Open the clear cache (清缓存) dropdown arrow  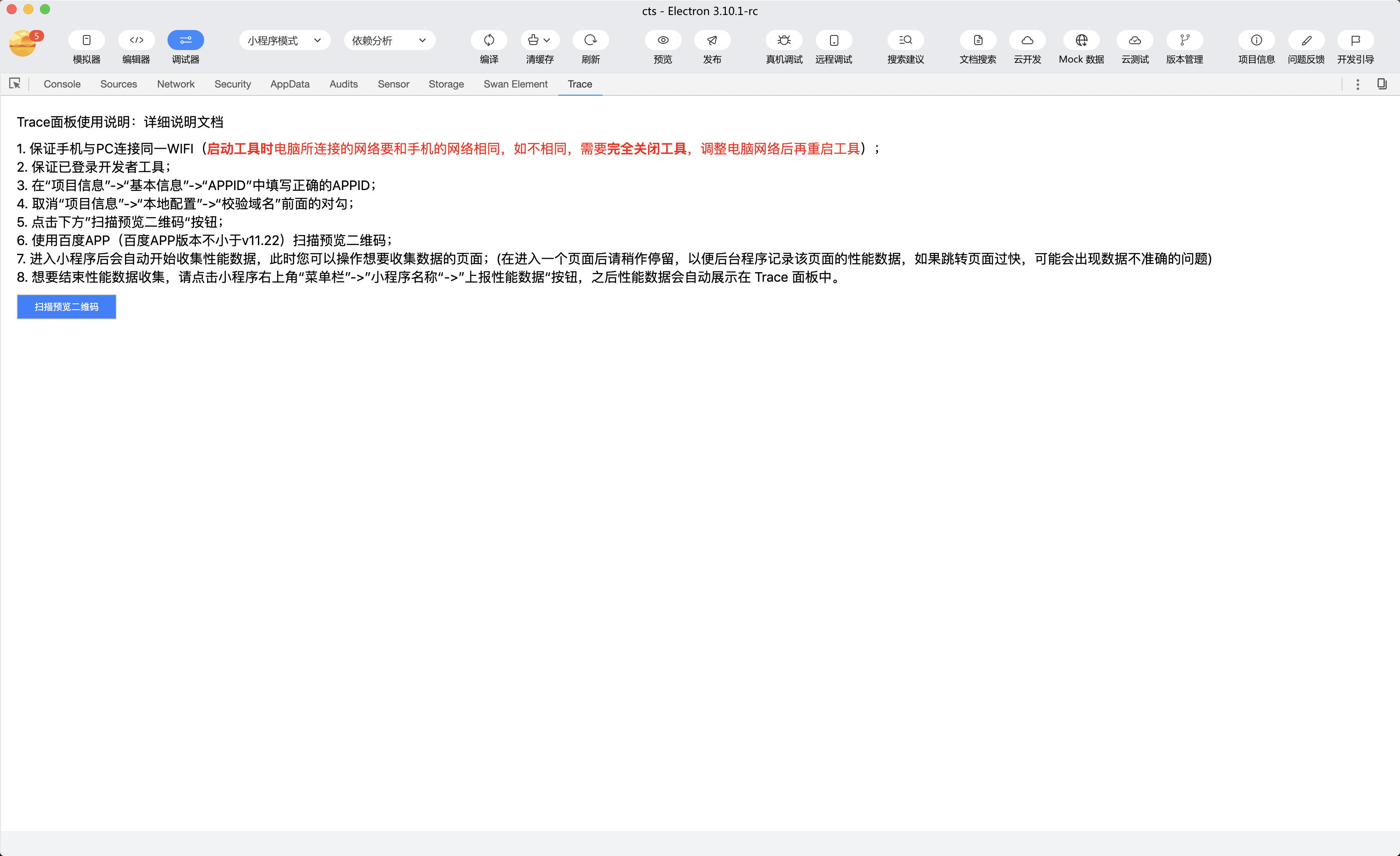(x=547, y=40)
